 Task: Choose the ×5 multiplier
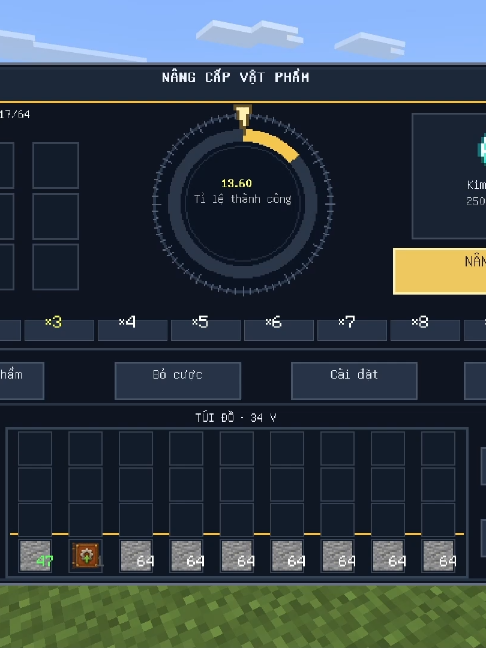click(206, 329)
